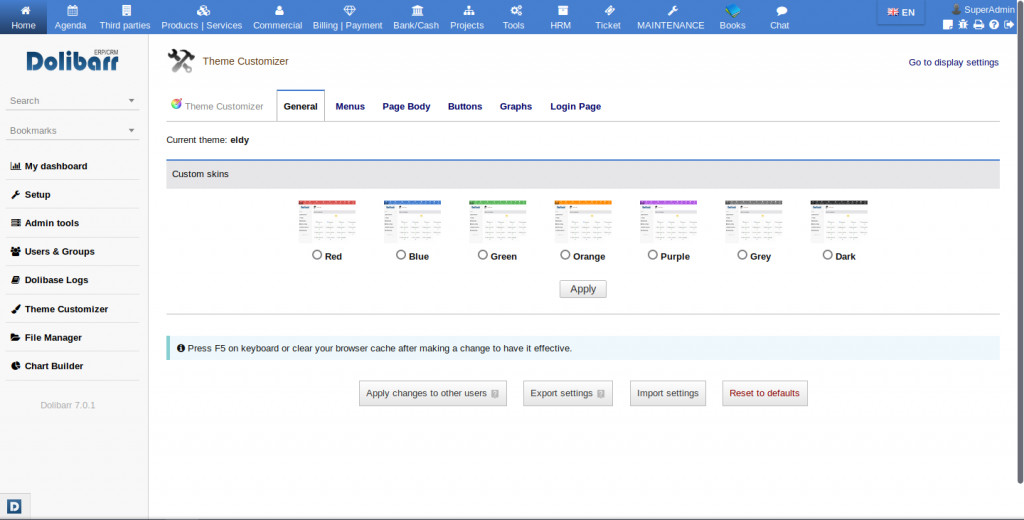This screenshot has width=1024, height=520.
Task: Select the Purple skin radio button
Action: pyautogui.click(x=653, y=255)
